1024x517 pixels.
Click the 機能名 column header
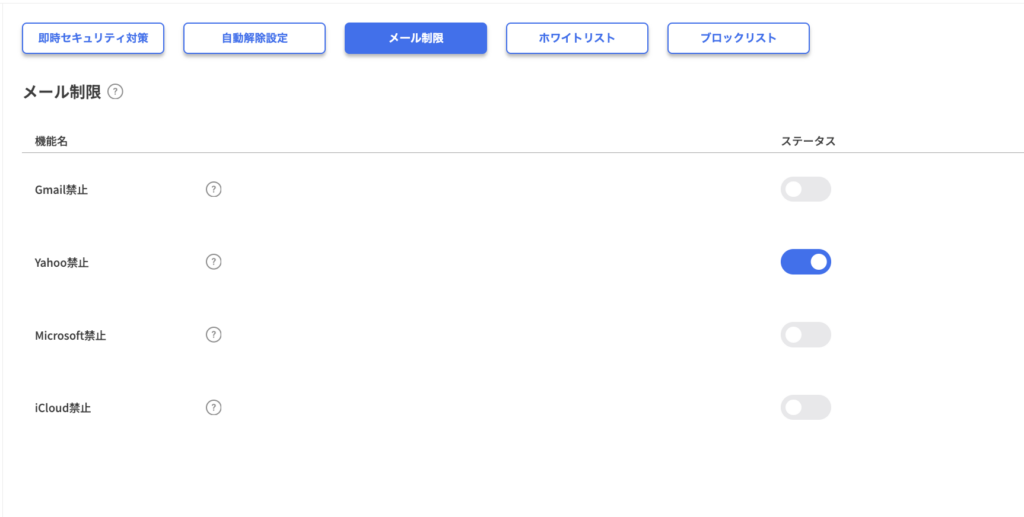[51, 141]
